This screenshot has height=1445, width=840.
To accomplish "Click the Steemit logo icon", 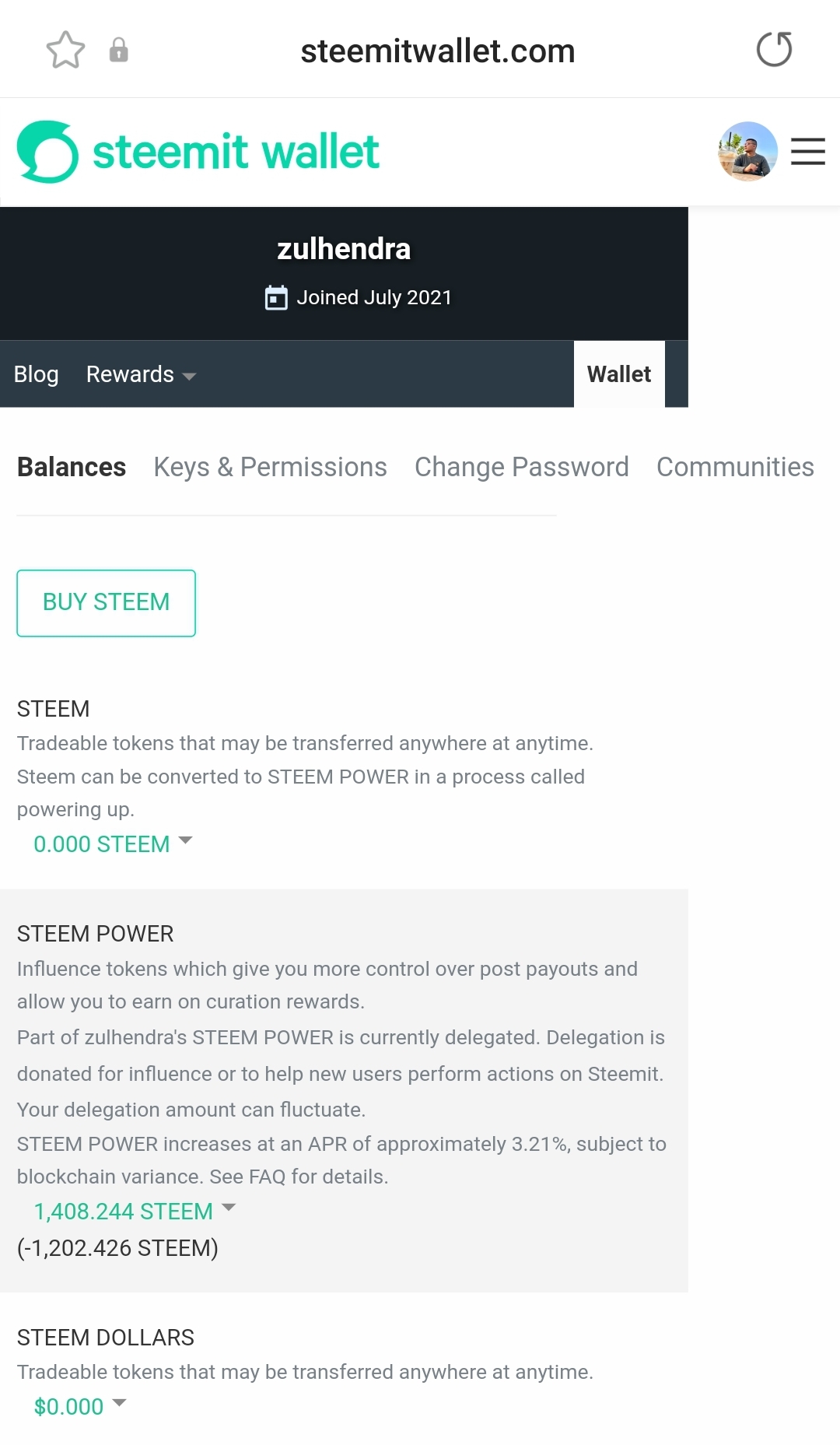I will click(x=47, y=152).
